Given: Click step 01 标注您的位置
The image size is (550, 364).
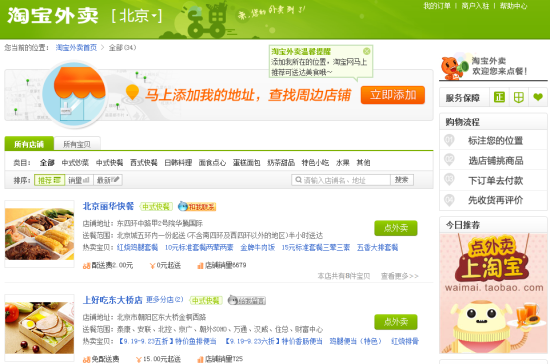Looking at the screenshot, I should (x=493, y=141).
